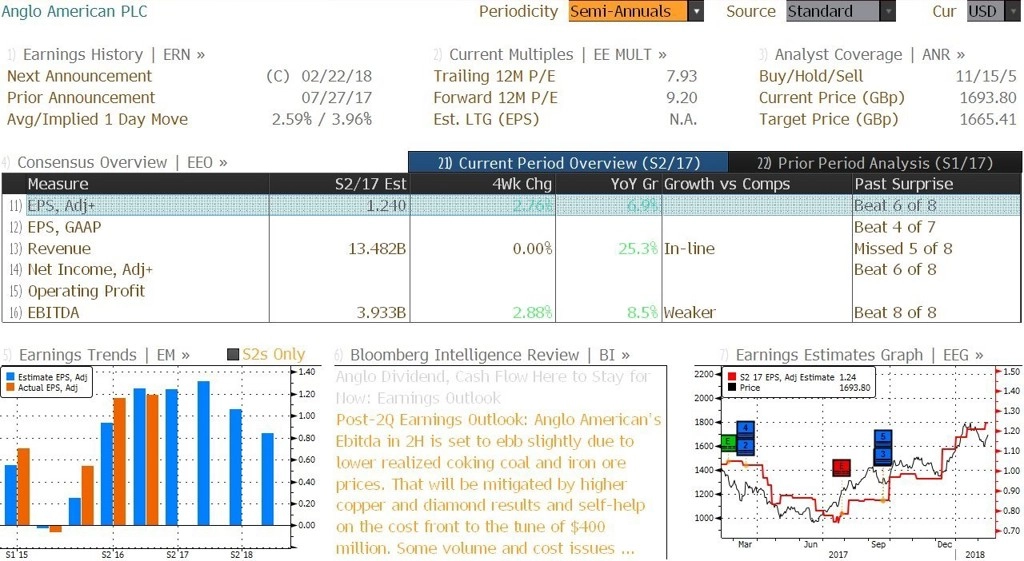This screenshot has height=561, width=1024.
Task: Open Consensus Overview EEO section
Action: click(x=115, y=162)
